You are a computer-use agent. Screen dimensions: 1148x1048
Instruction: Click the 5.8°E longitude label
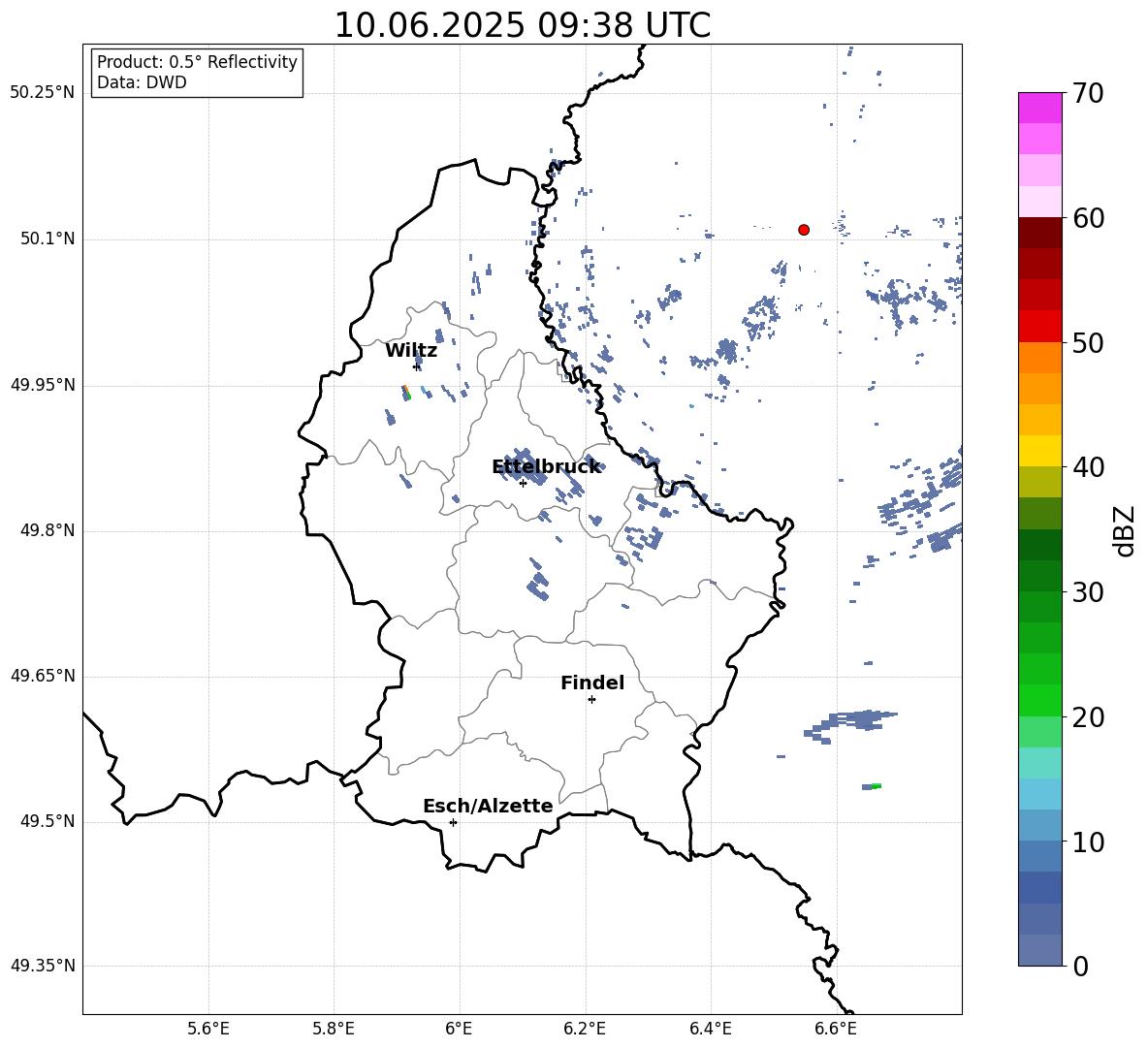334,1029
